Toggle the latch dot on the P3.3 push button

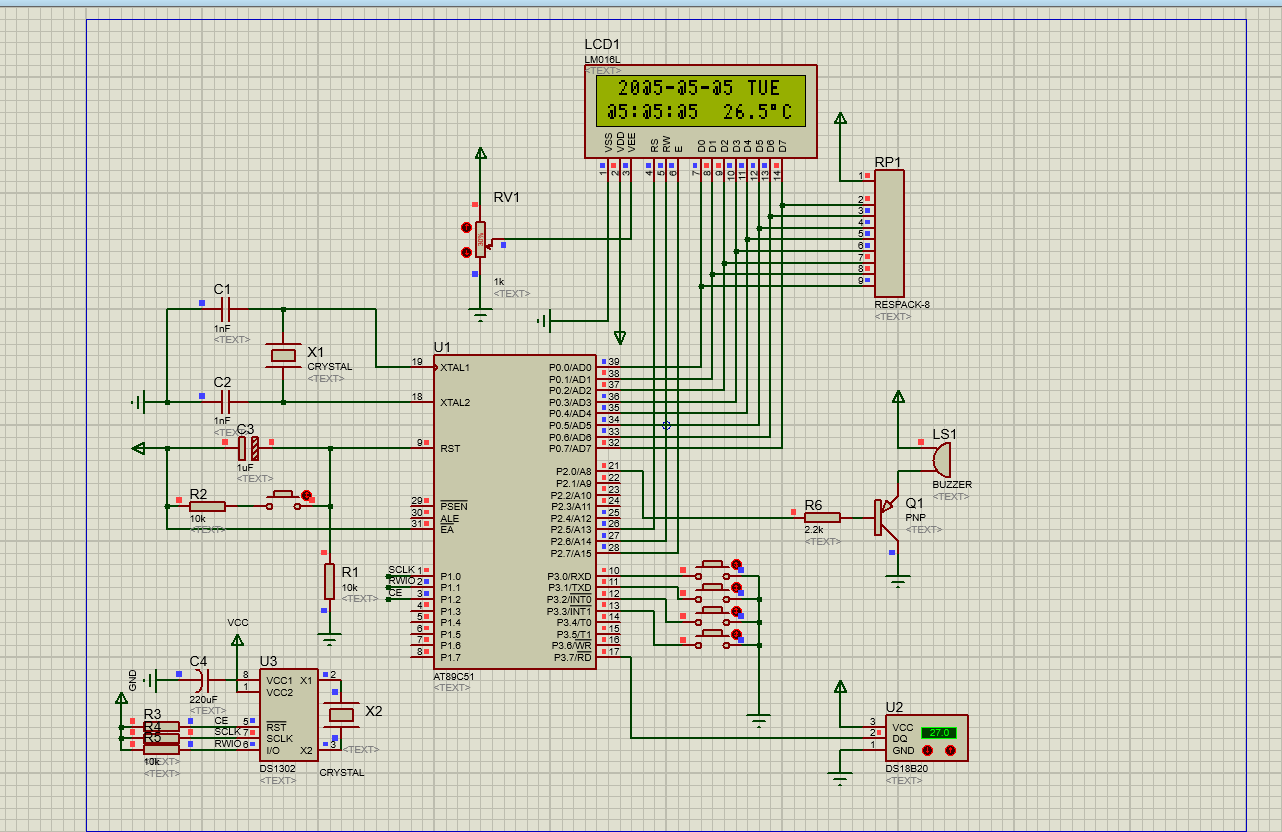[x=737, y=634]
